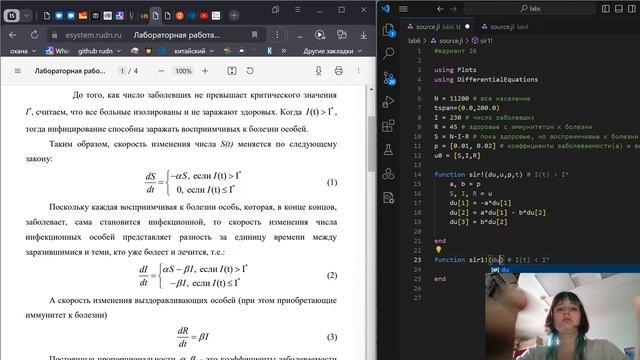Open a new browser tab with plus button
Viewport: 640px width, 360px height.
coord(234,16)
